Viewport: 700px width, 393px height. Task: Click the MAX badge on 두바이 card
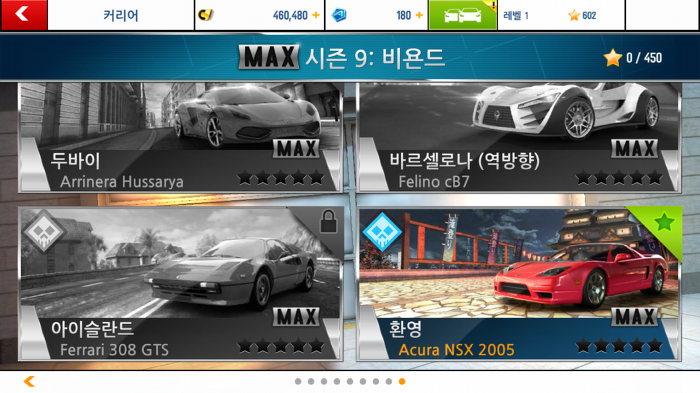pyautogui.click(x=296, y=149)
